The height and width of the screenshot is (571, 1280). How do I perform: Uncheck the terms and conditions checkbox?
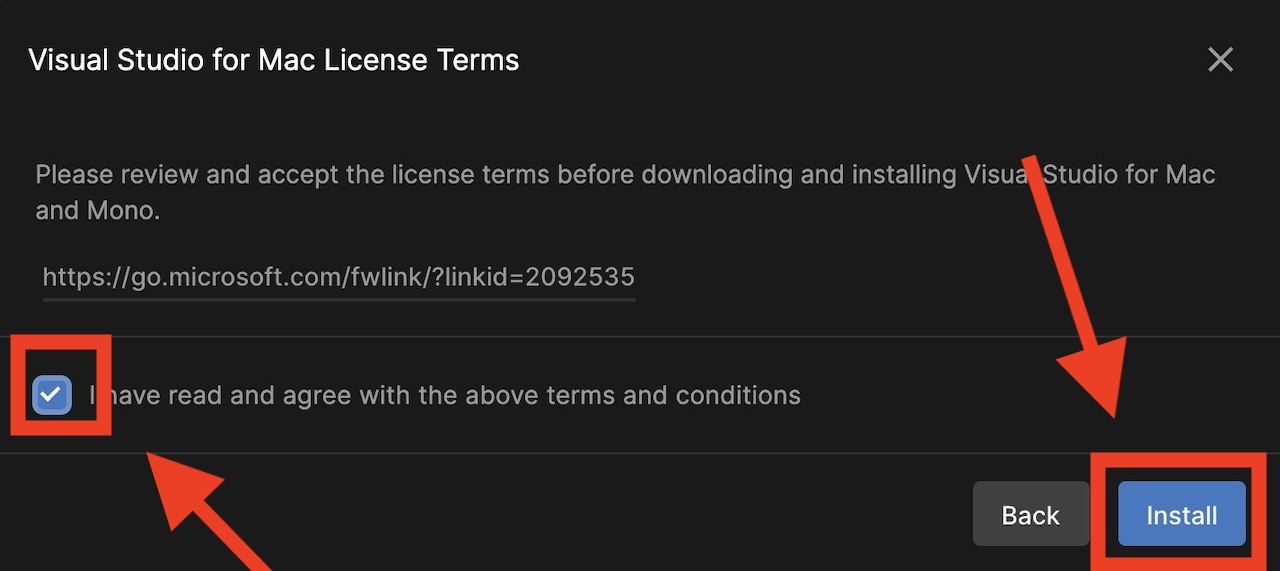[x=51, y=395]
